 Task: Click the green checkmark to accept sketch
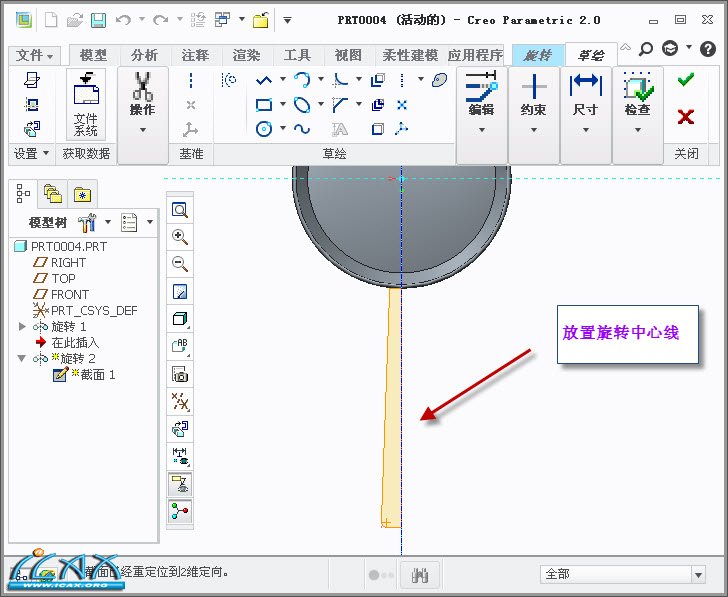coord(685,81)
